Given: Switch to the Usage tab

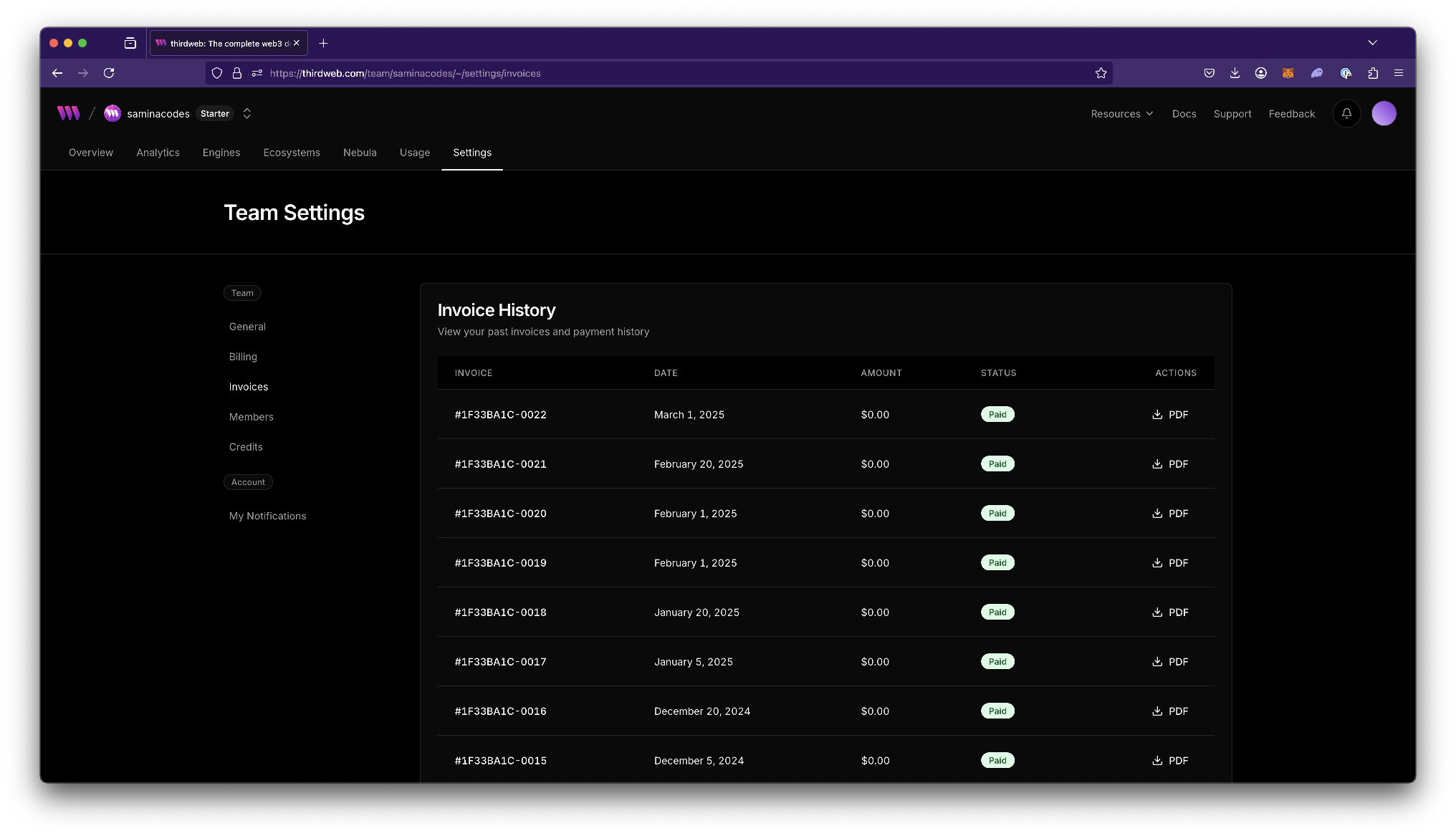Looking at the screenshot, I should [x=414, y=153].
